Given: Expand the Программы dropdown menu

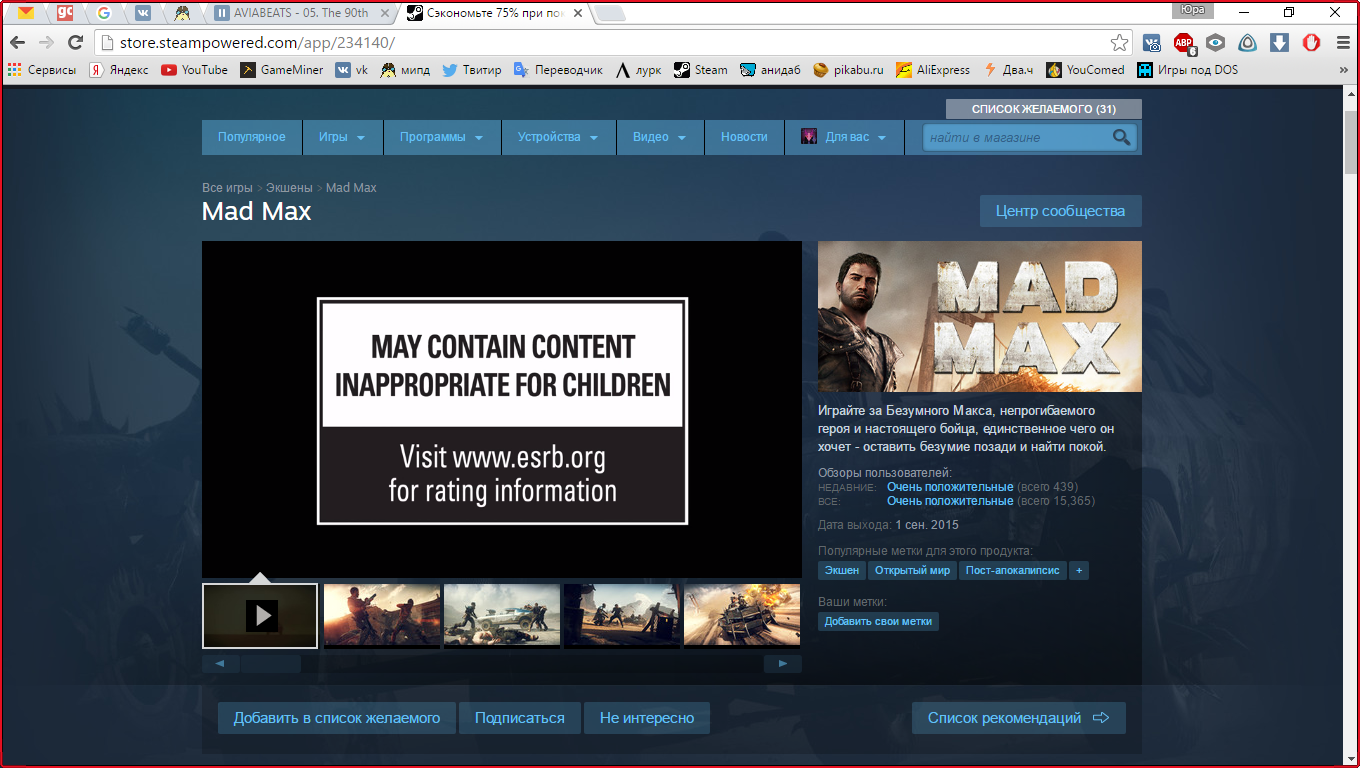Looking at the screenshot, I should click(x=442, y=138).
